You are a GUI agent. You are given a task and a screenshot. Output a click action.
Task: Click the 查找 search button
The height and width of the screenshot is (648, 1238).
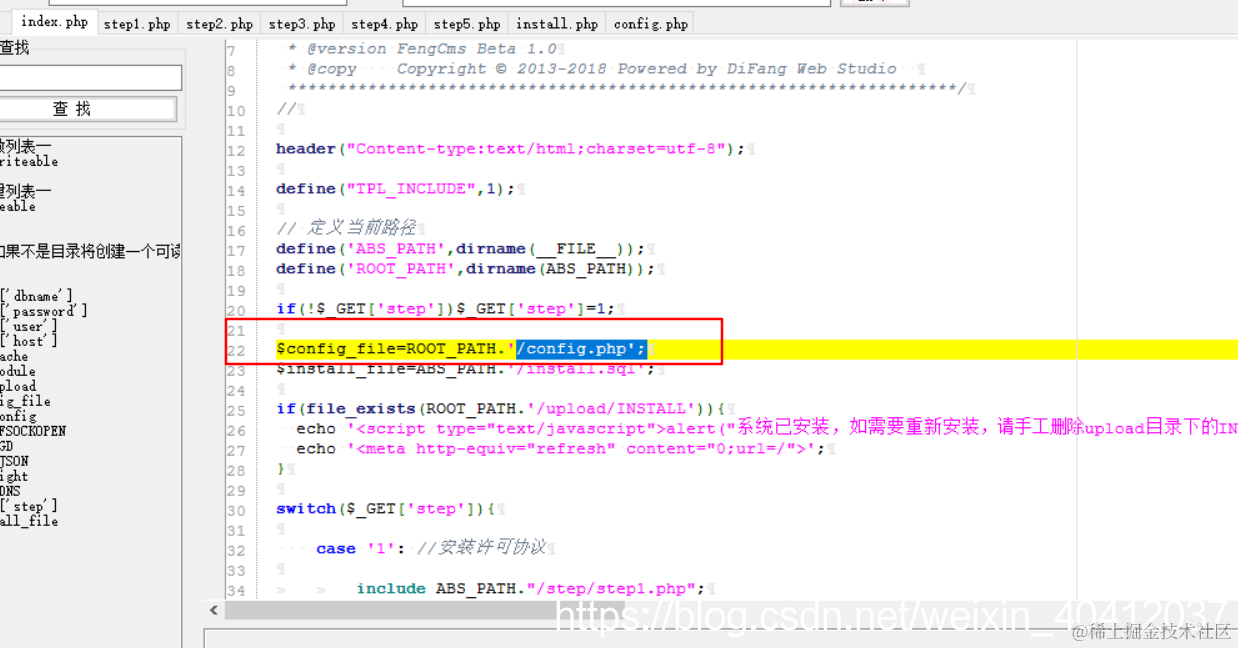pyautogui.click(x=88, y=108)
